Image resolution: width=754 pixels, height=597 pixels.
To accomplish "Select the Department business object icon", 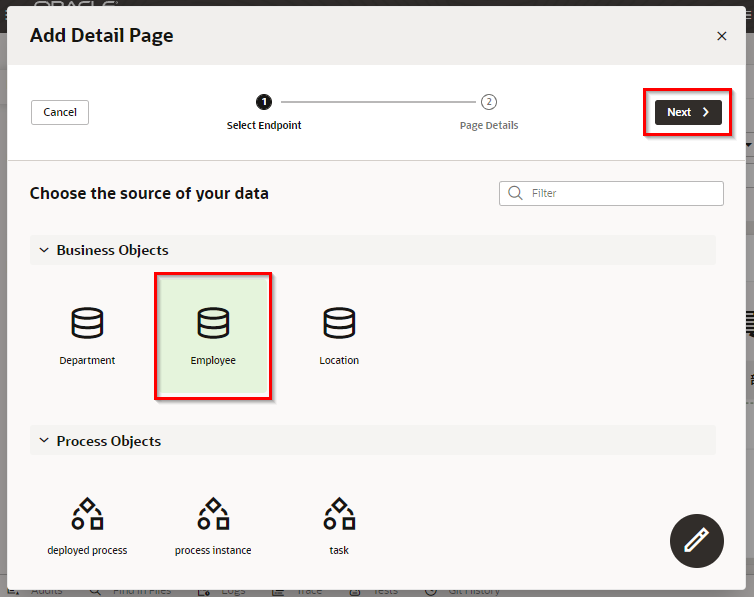I will click(87, 323).
